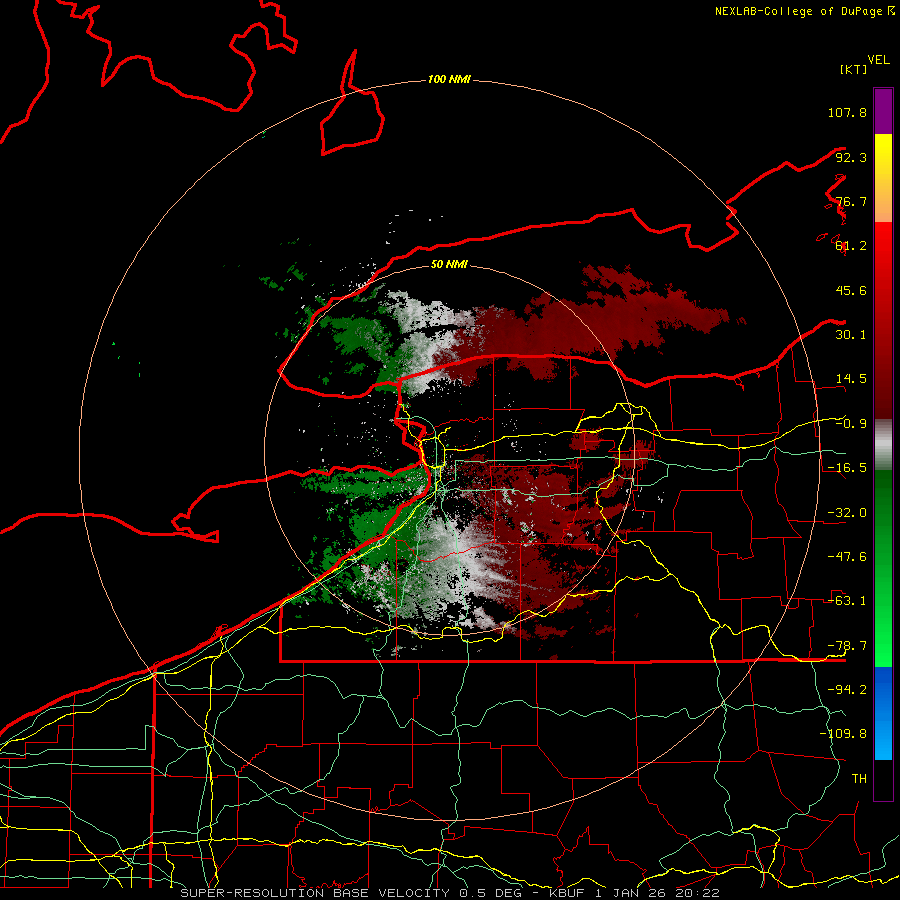
Task: Click the bright green segment of color bar
Action: pos(883,631)
